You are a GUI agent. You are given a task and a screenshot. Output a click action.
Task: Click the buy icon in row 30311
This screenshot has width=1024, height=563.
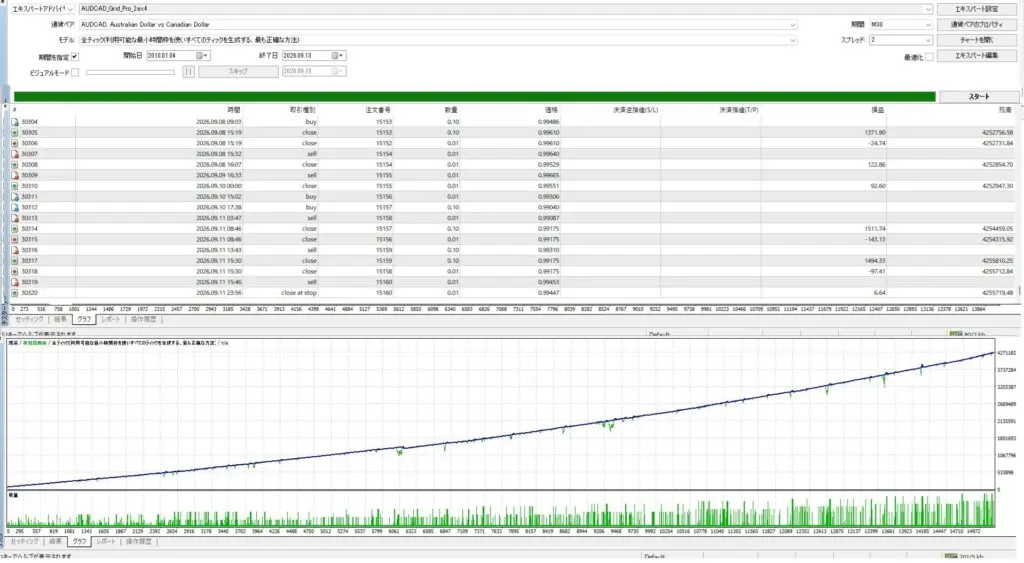click(14, 197)
